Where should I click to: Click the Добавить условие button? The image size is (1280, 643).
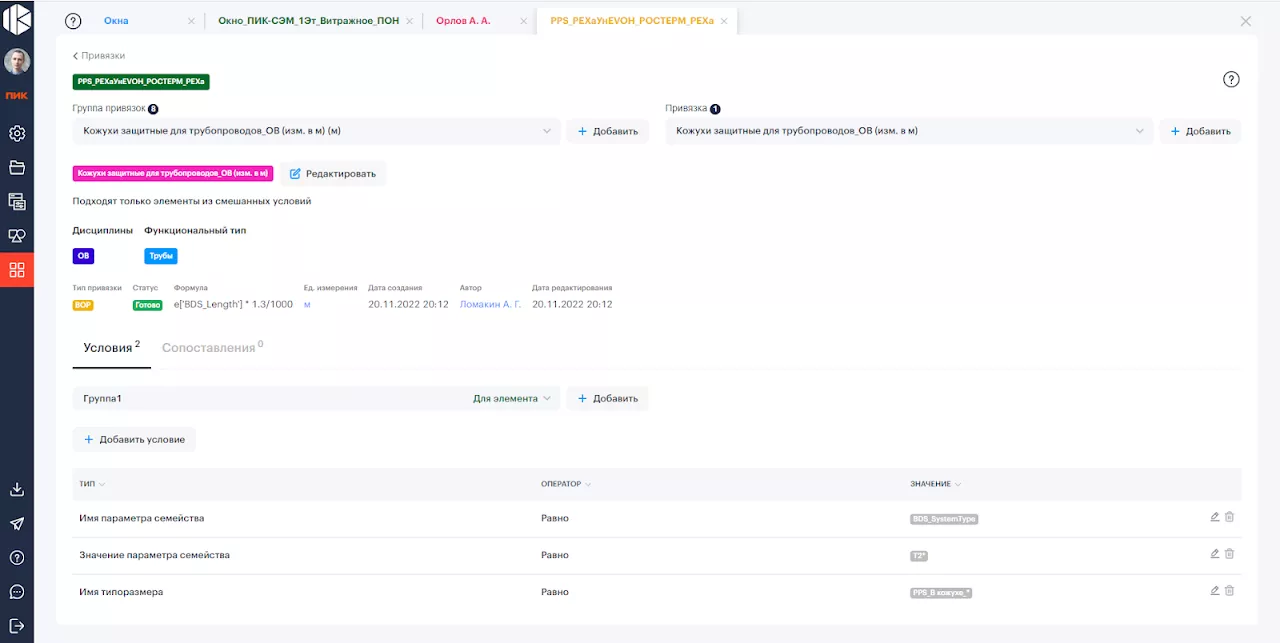[x=134, y=439]
